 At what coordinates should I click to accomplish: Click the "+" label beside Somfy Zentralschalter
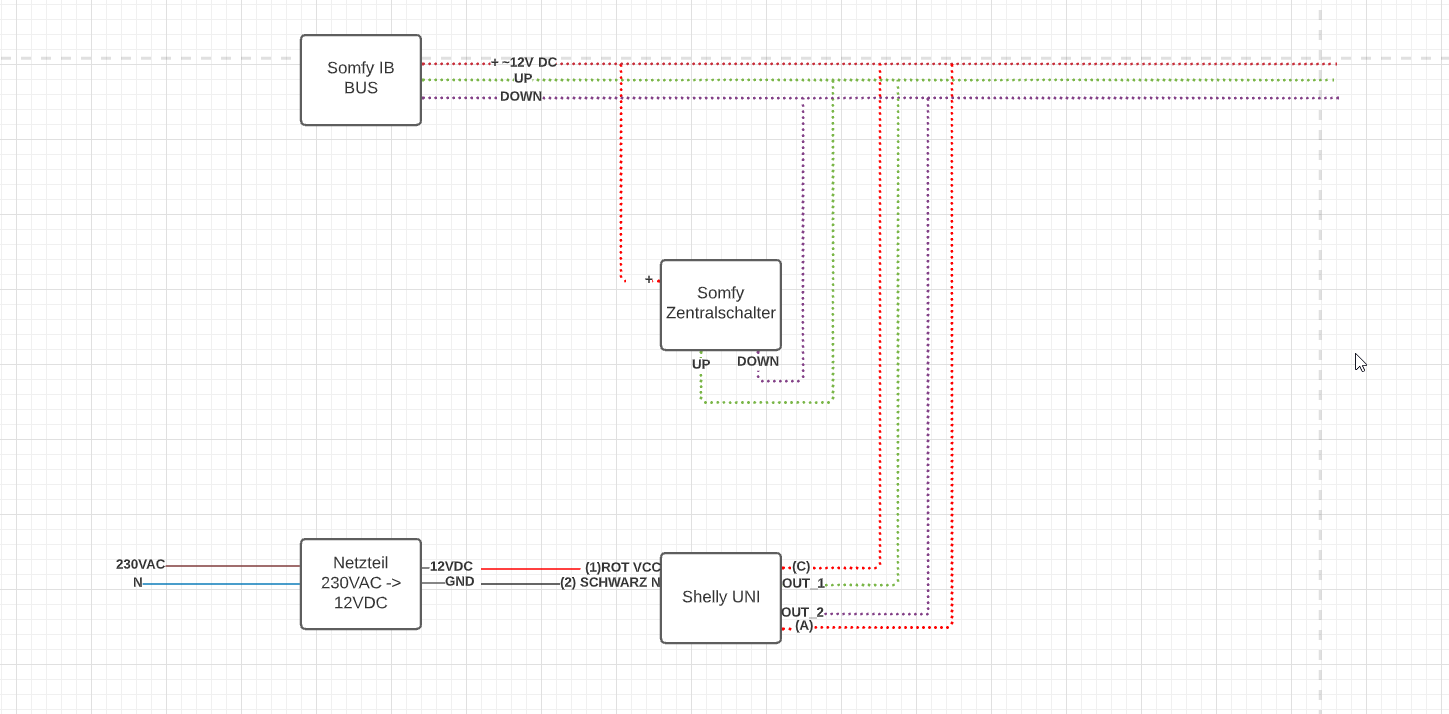649,279
